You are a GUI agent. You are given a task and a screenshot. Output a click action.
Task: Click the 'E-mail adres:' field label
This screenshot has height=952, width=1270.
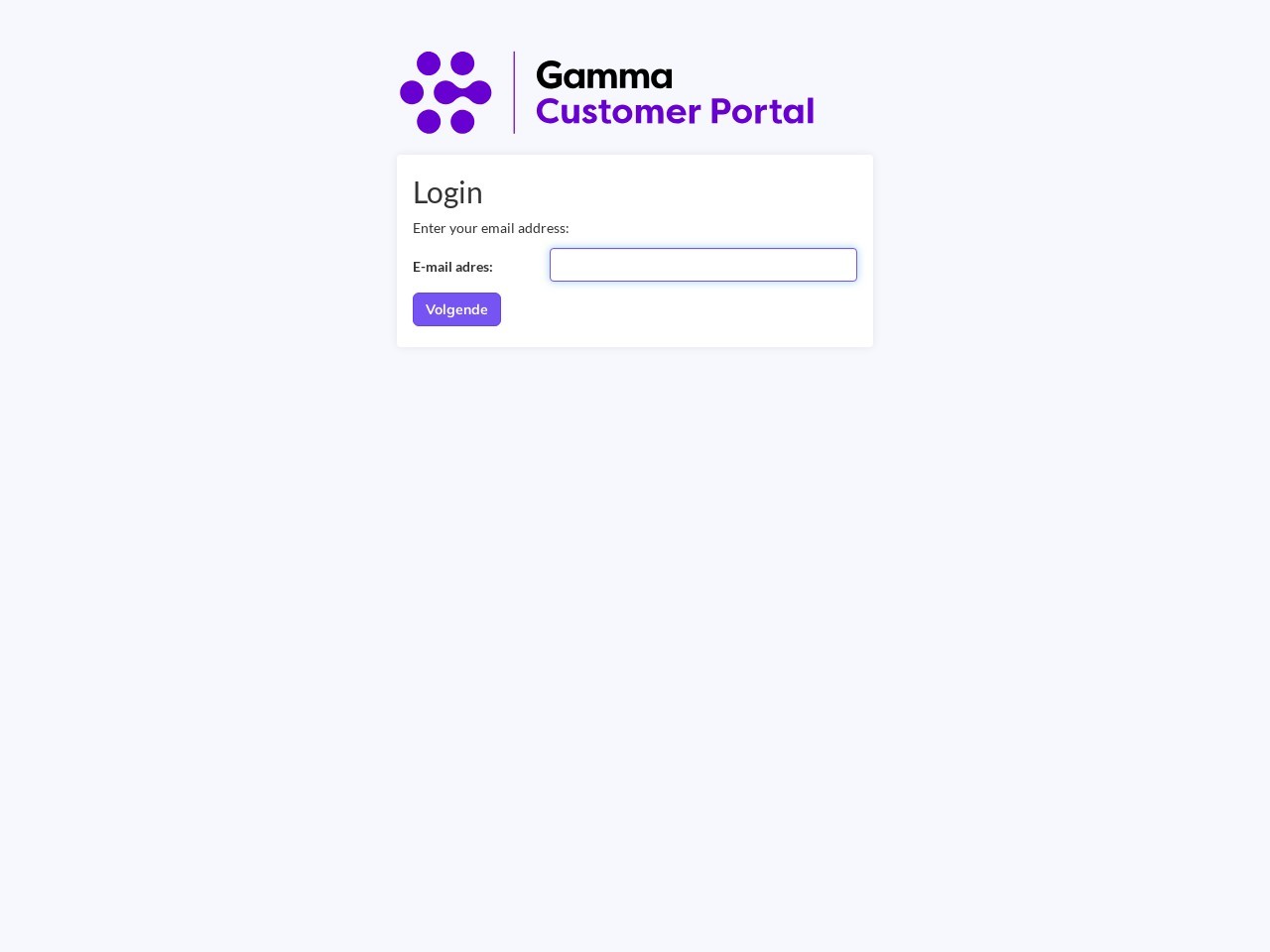pos(452,267)
